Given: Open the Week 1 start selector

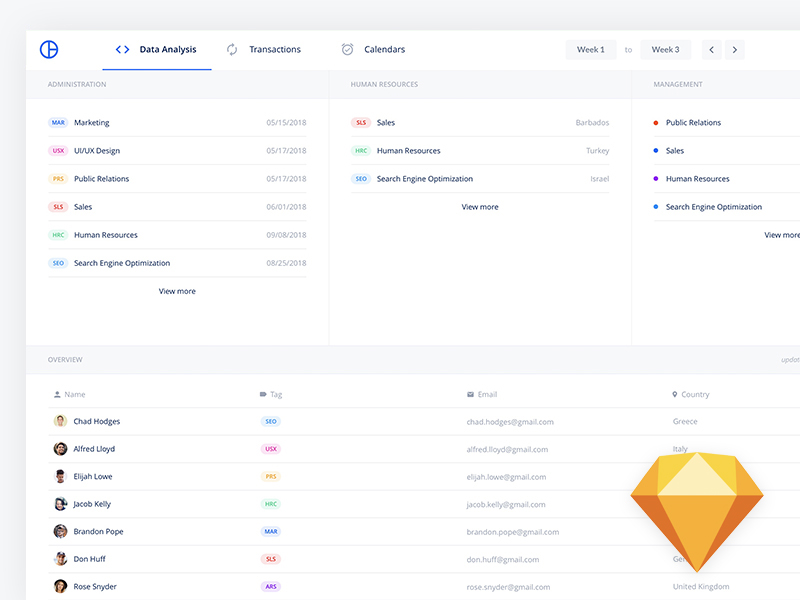Looking at the screenshot, I should (590, 49).
